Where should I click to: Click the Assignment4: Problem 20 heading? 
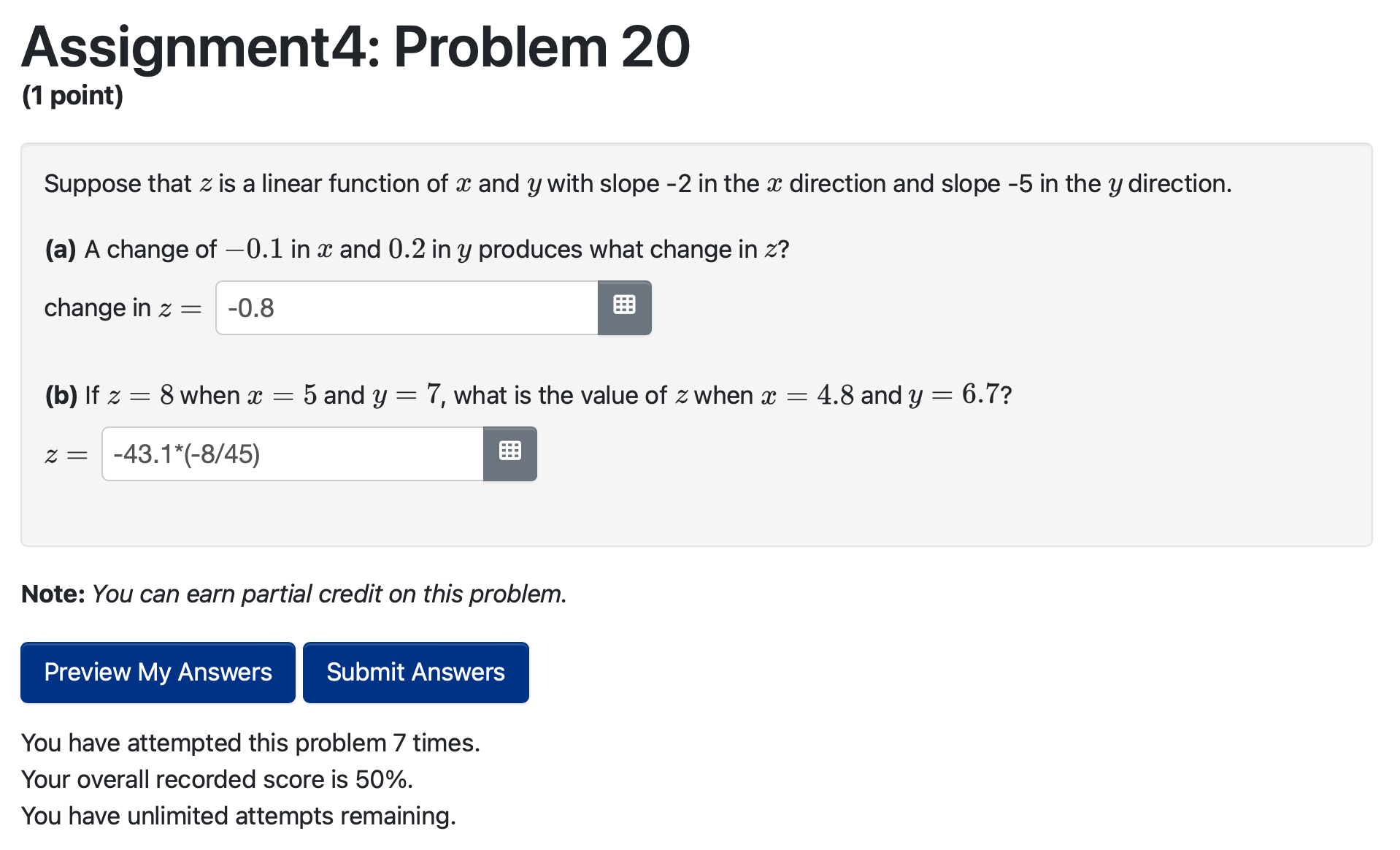(355, 47)
